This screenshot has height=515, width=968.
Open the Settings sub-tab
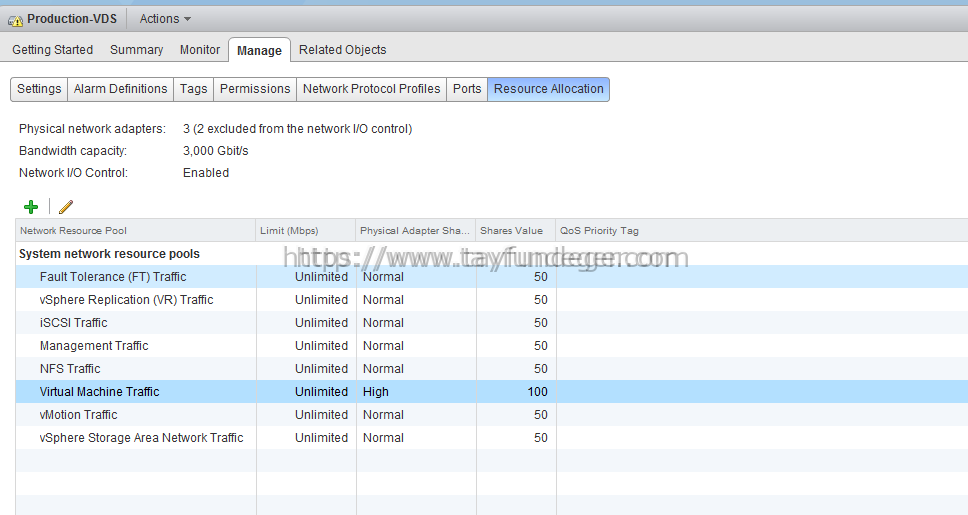39,89
